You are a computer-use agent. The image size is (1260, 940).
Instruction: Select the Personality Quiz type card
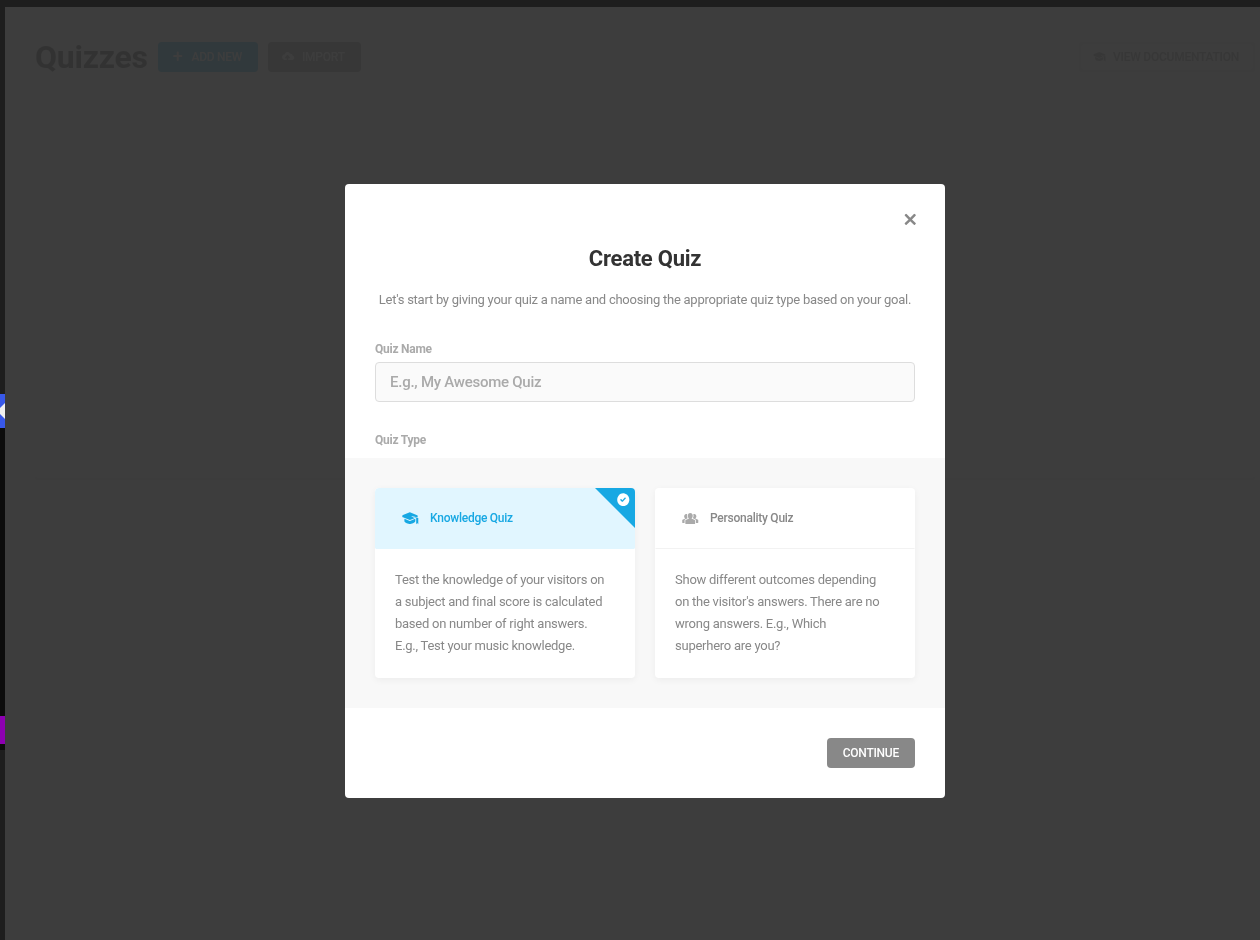click(785, 583)
